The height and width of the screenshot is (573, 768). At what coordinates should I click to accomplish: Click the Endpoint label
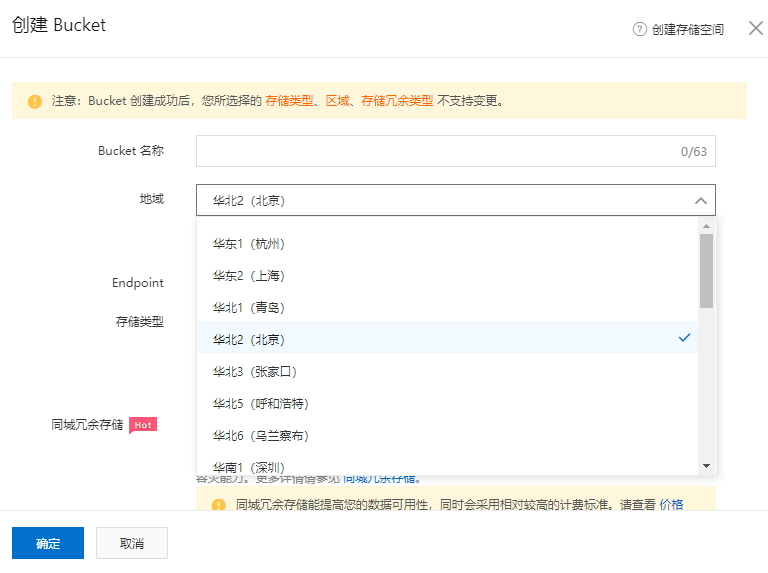tap(138, 283)
